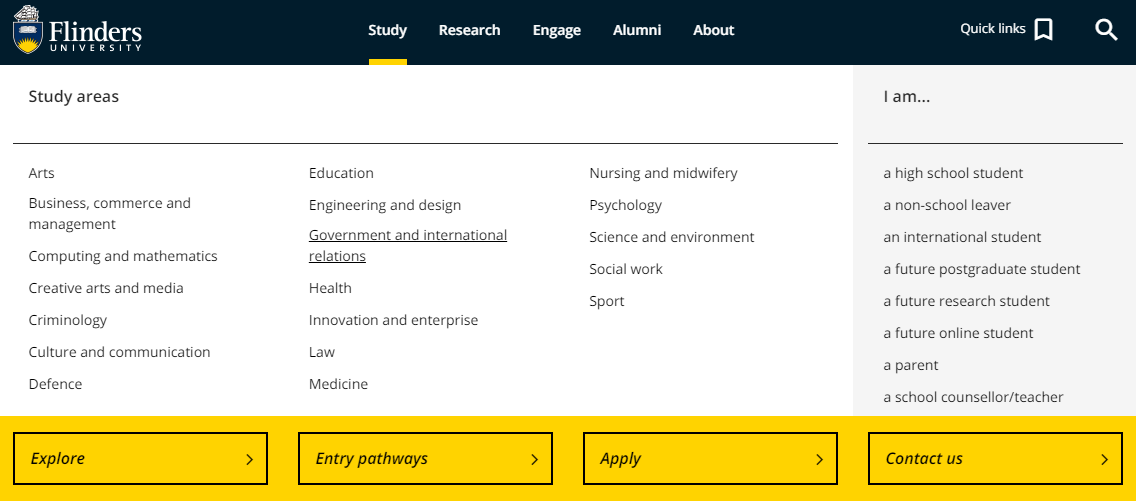Expand the Engage navigation menu

[x=556, y=30]
